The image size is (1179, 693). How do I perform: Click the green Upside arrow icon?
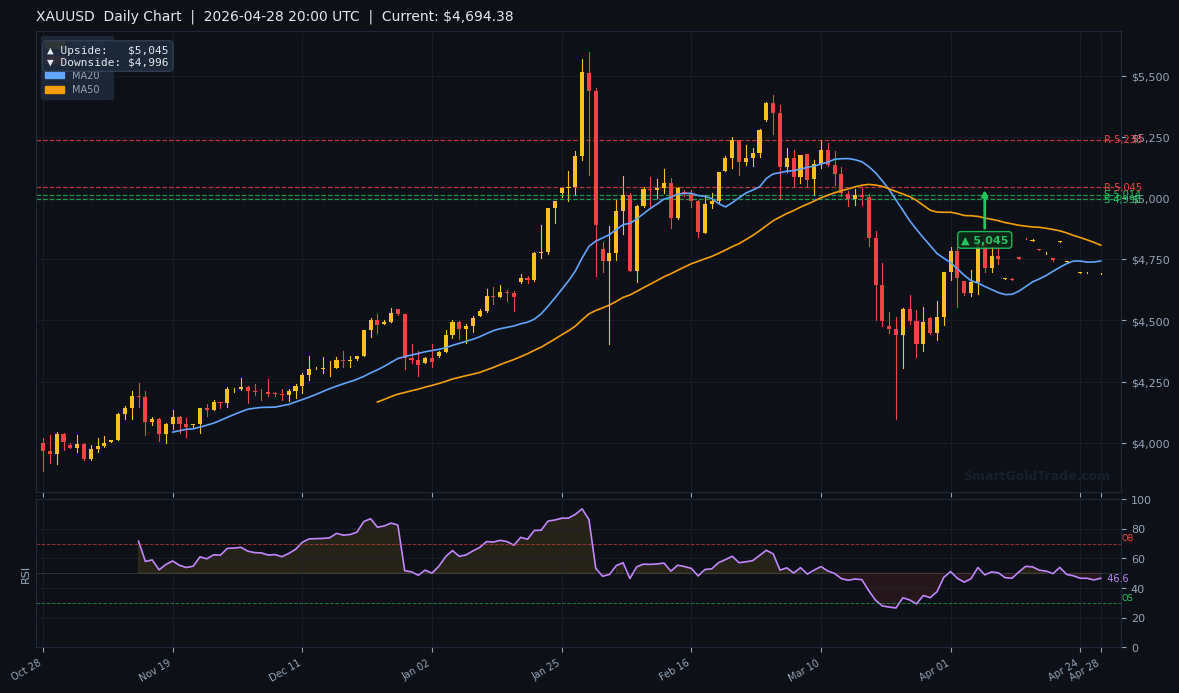[50, 50]
